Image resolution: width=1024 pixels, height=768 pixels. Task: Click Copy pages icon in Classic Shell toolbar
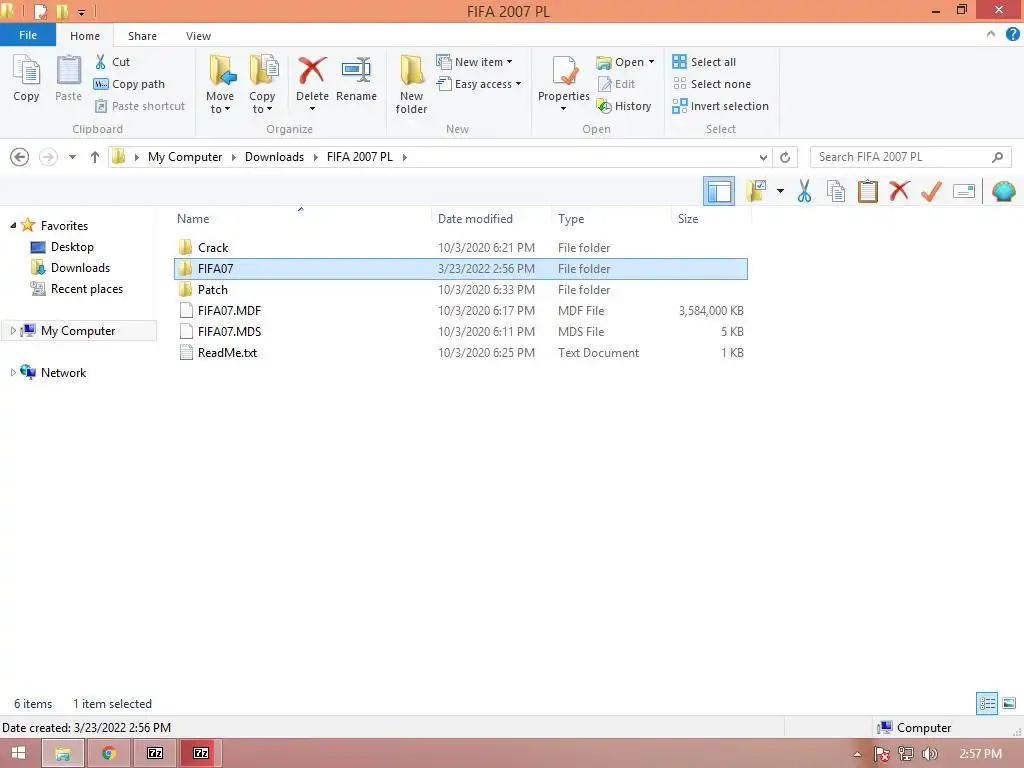click(836, 191)
